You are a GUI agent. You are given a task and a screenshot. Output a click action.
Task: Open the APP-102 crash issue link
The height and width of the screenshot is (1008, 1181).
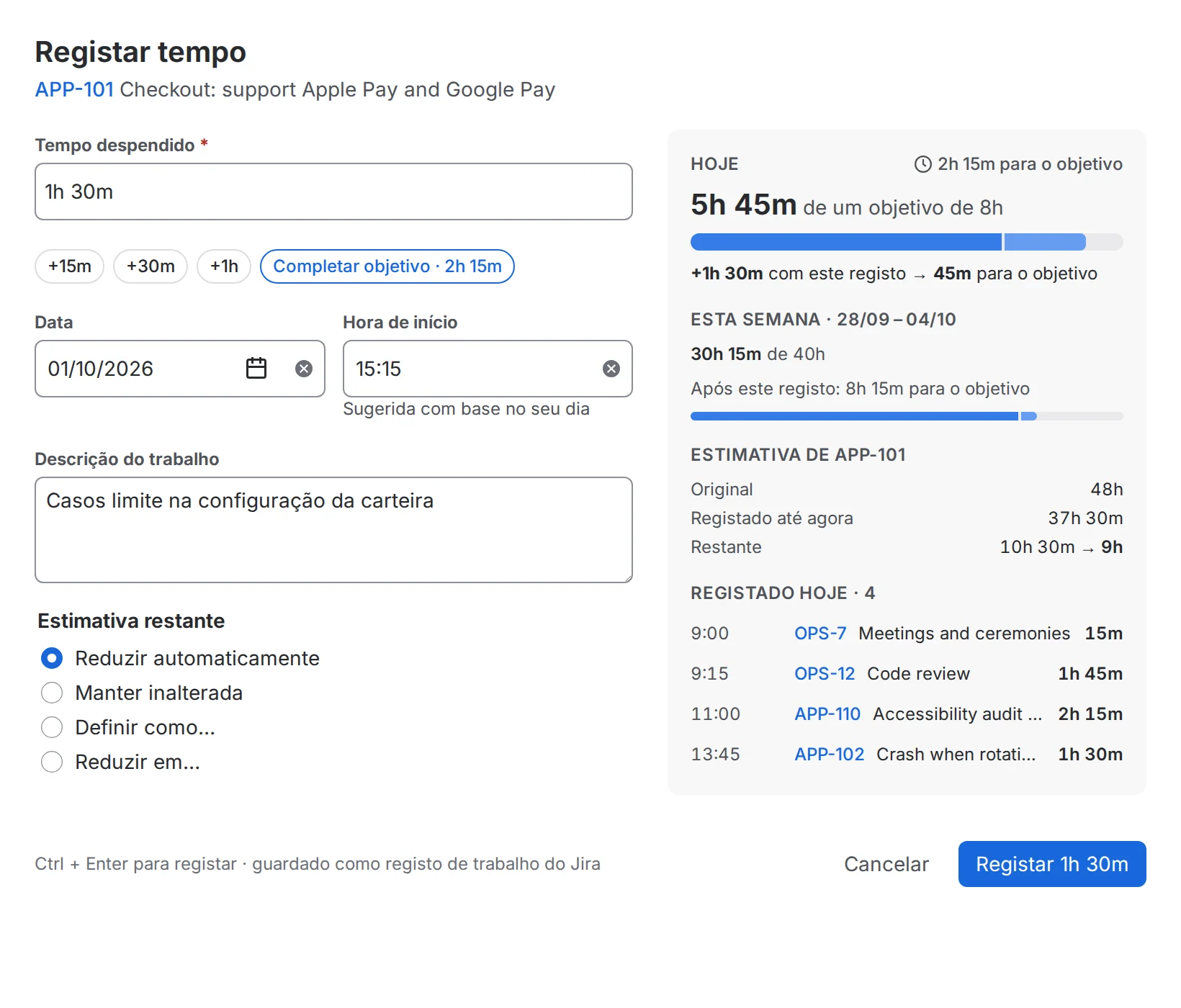pos(830,755)
